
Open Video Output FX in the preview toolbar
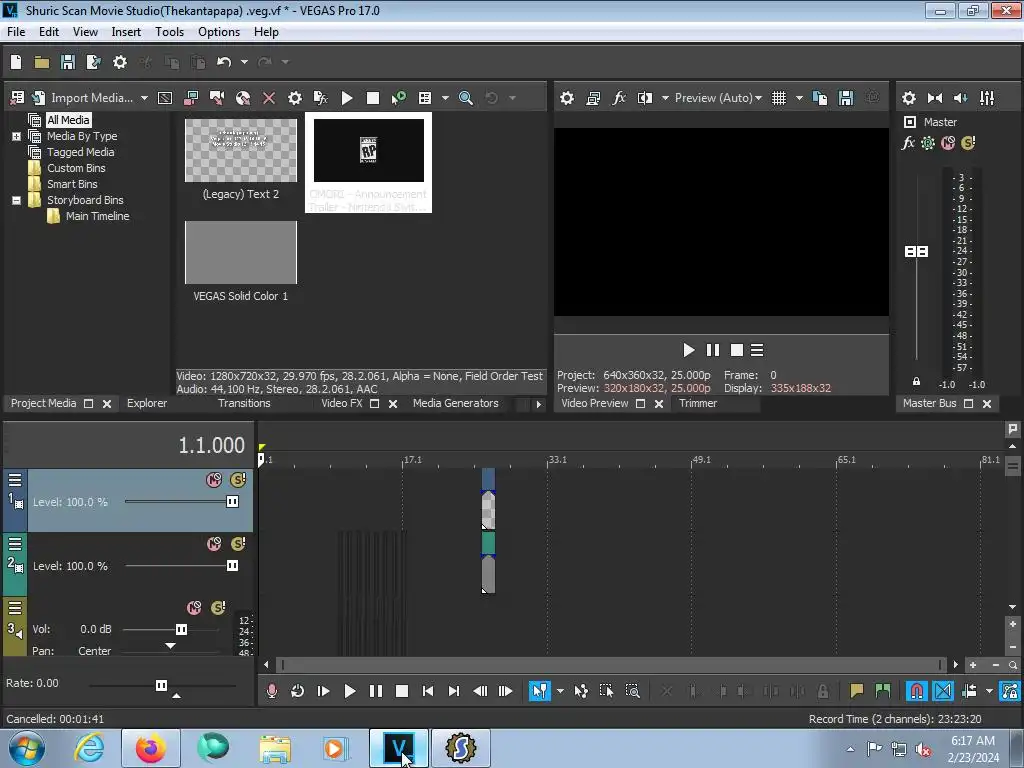tap(618, 98)
